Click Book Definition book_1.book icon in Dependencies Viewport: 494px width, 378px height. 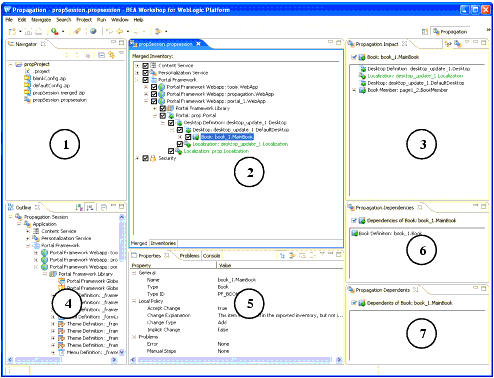pos(355,233)
